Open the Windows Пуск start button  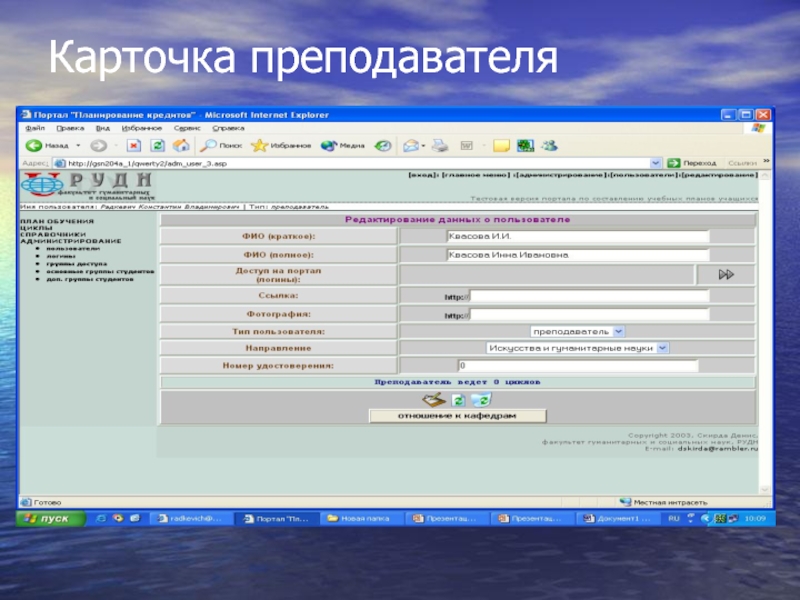[48, 519]
